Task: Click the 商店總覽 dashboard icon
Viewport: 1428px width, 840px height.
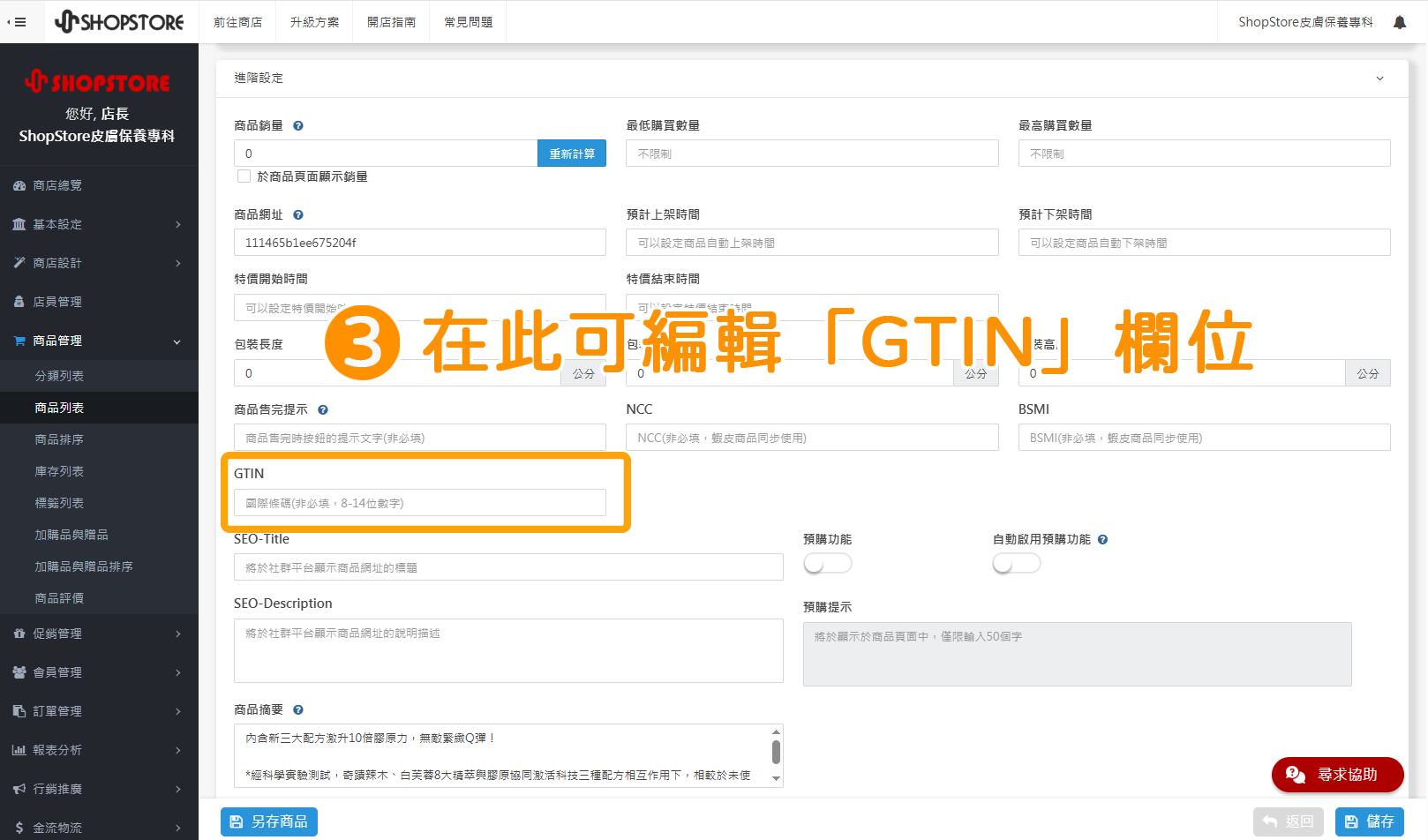Action: pos(19,186)
